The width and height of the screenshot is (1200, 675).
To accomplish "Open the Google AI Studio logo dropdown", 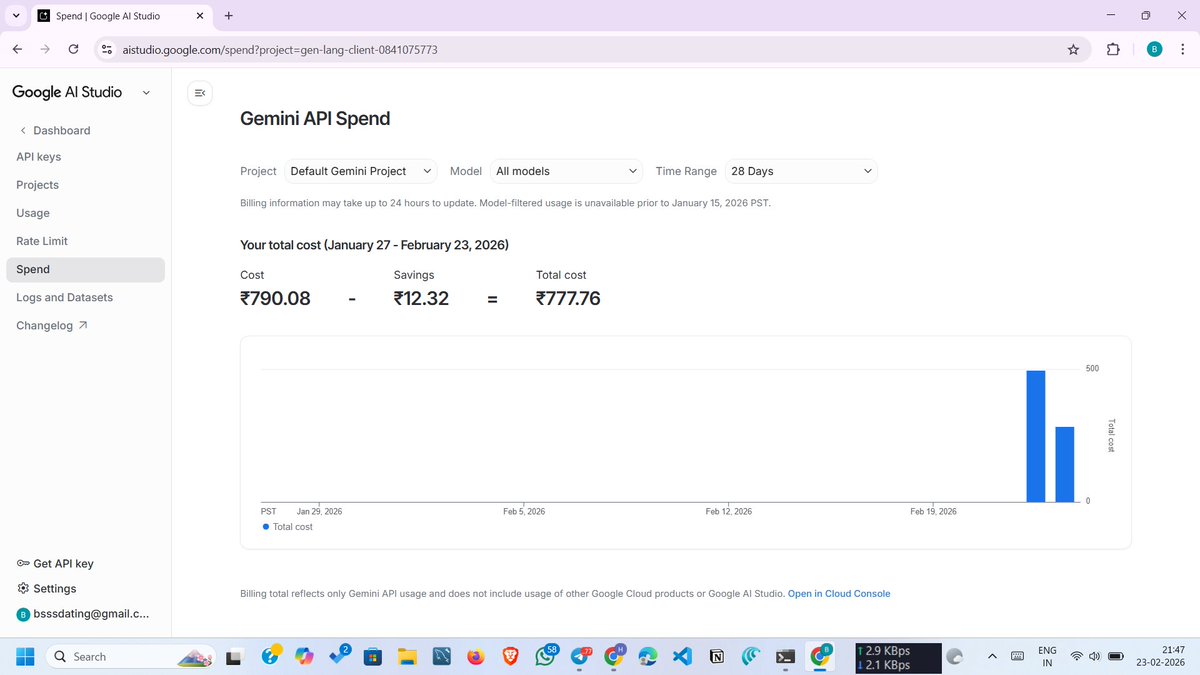I will (x=146, y=92).
